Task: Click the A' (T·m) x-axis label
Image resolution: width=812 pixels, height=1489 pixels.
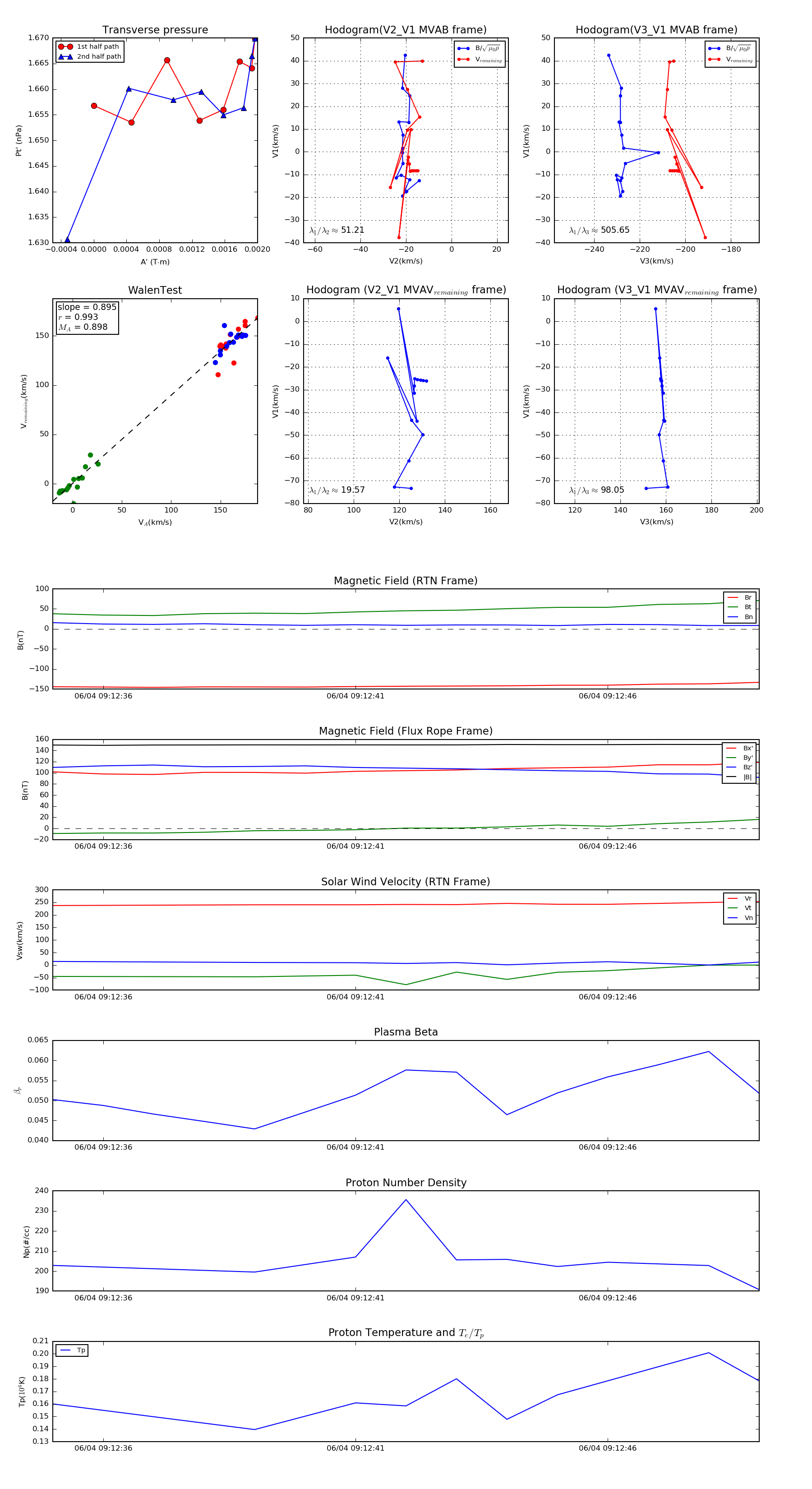Action: coord(155,262)
